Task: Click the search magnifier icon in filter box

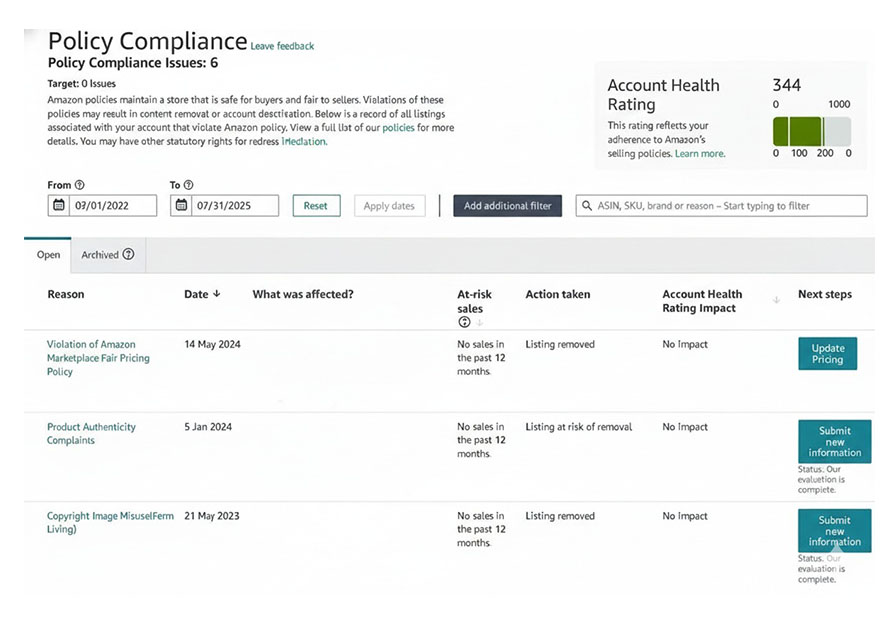Action: pos(586,206)
